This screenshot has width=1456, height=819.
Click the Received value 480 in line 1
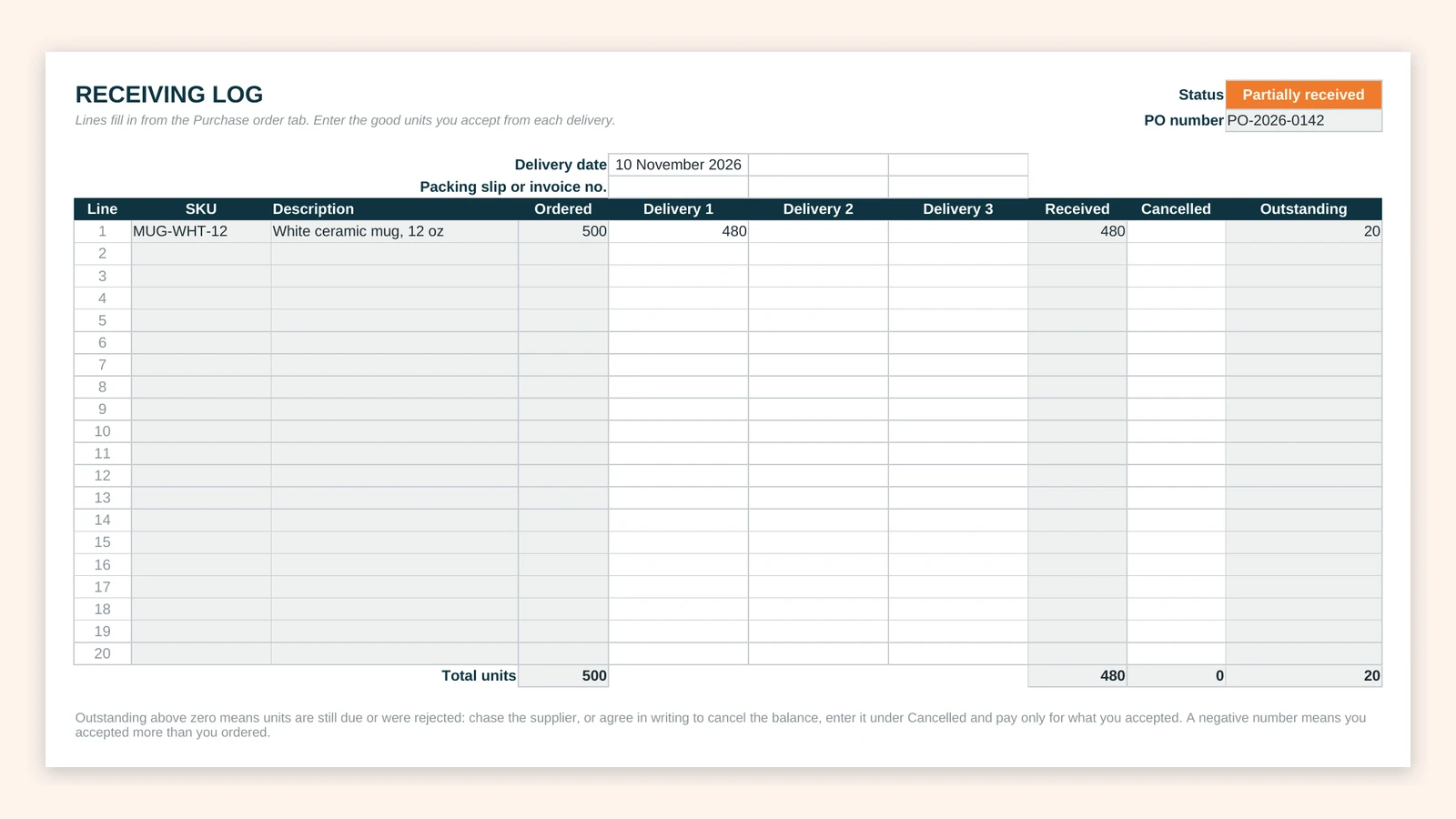(1077, 231)
